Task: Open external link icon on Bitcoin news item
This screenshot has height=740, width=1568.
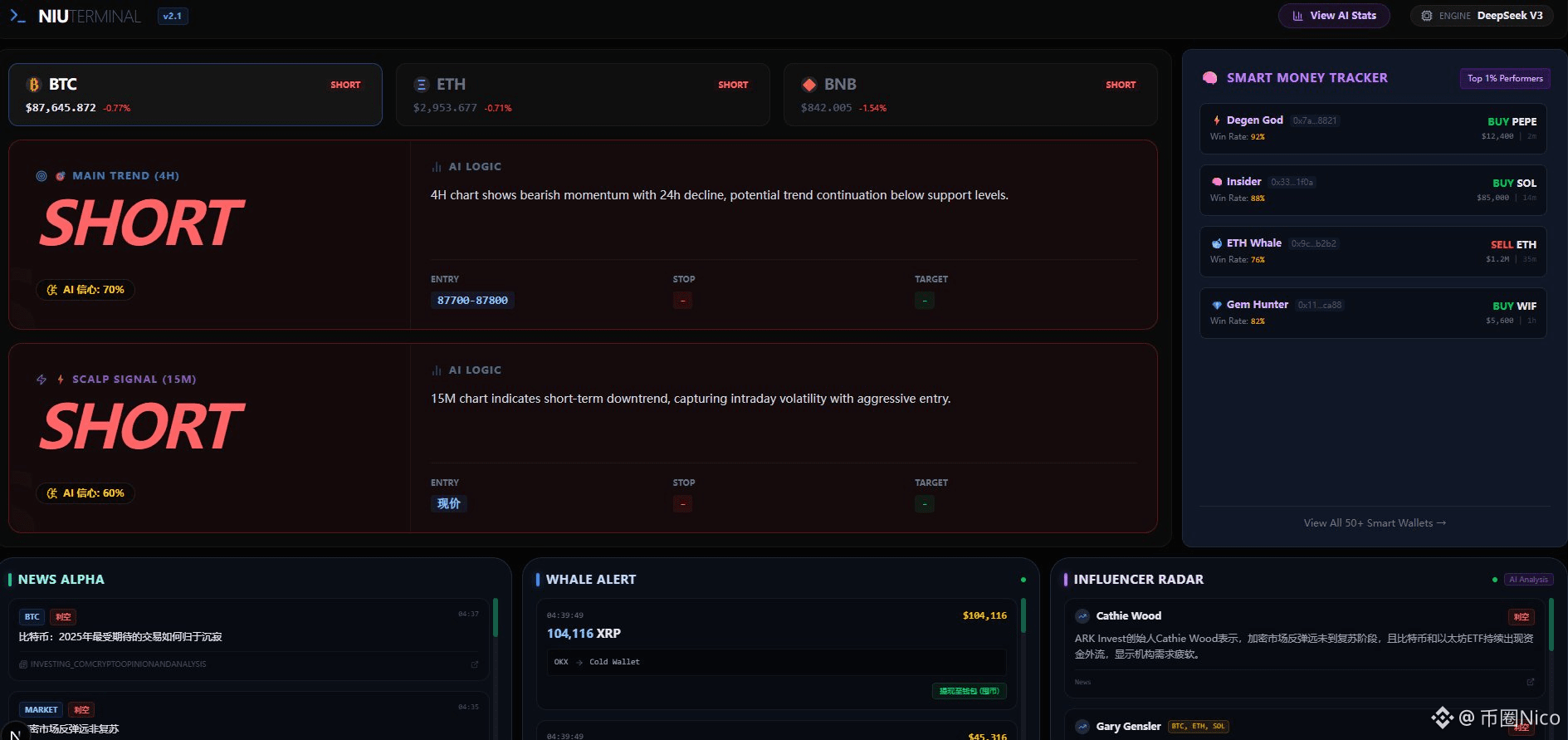Action: coord(475,664)
